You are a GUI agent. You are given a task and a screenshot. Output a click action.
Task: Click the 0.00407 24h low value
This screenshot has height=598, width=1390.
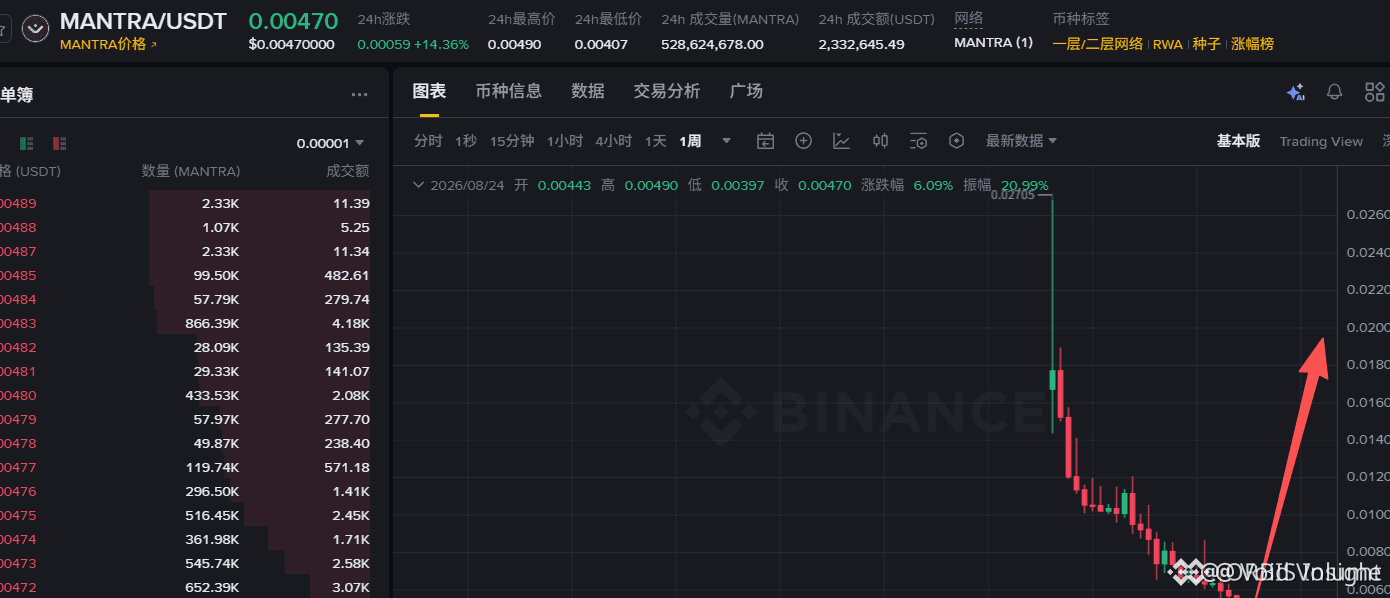[601, 44]
